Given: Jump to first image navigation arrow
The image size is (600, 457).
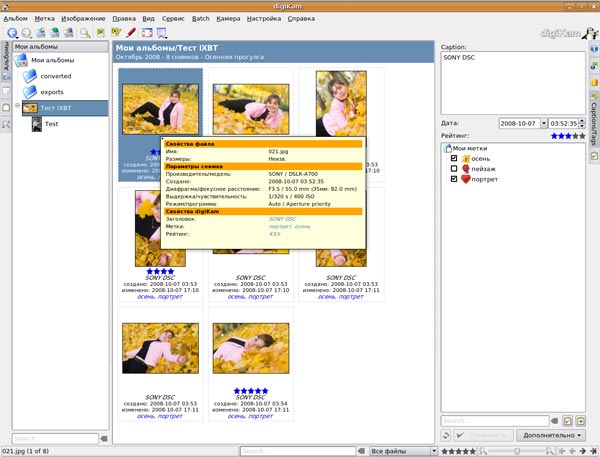Looking at the screenshot, I should (x=562, y=451).
